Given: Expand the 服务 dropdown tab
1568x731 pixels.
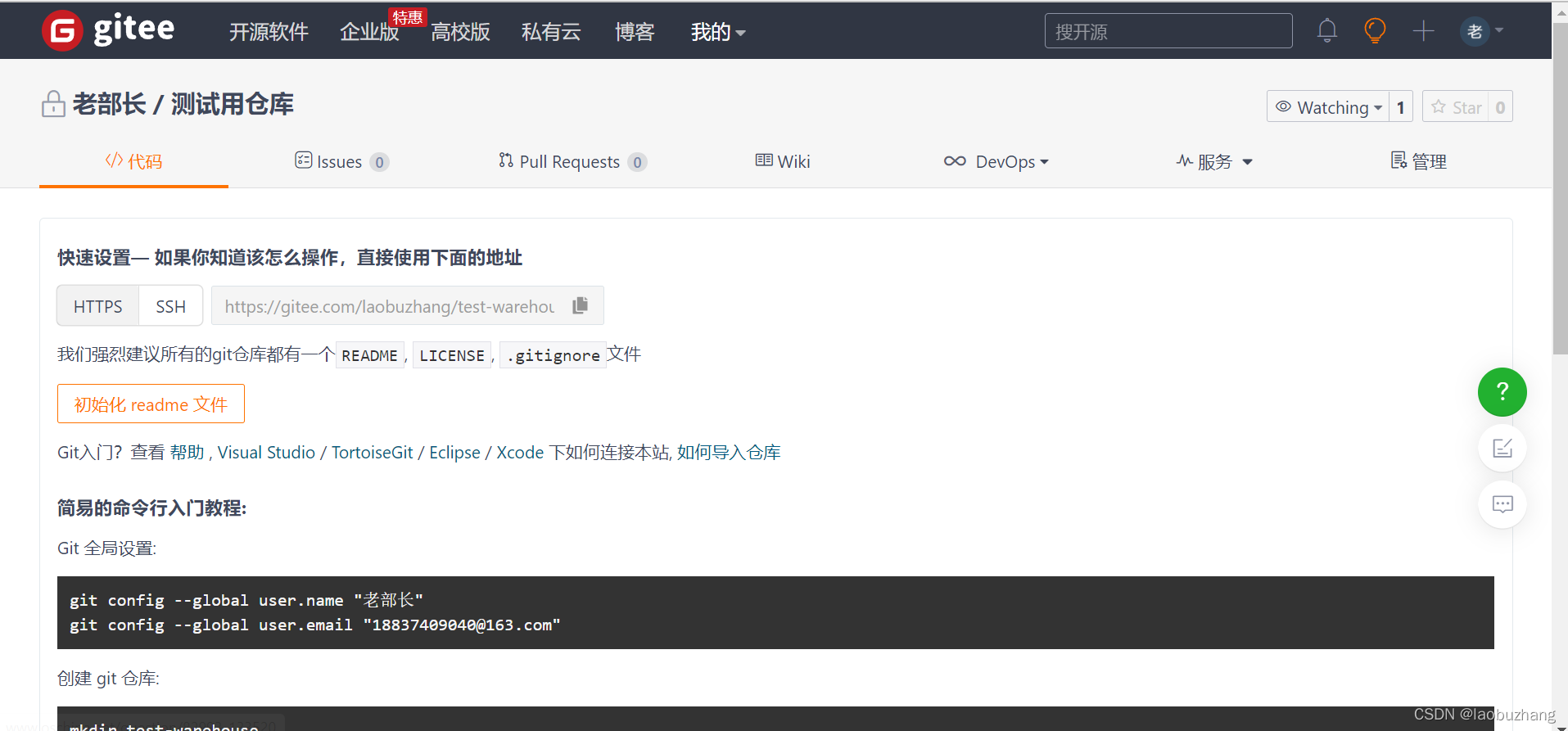Looking at the screenshot, I should coord(1214,161).
